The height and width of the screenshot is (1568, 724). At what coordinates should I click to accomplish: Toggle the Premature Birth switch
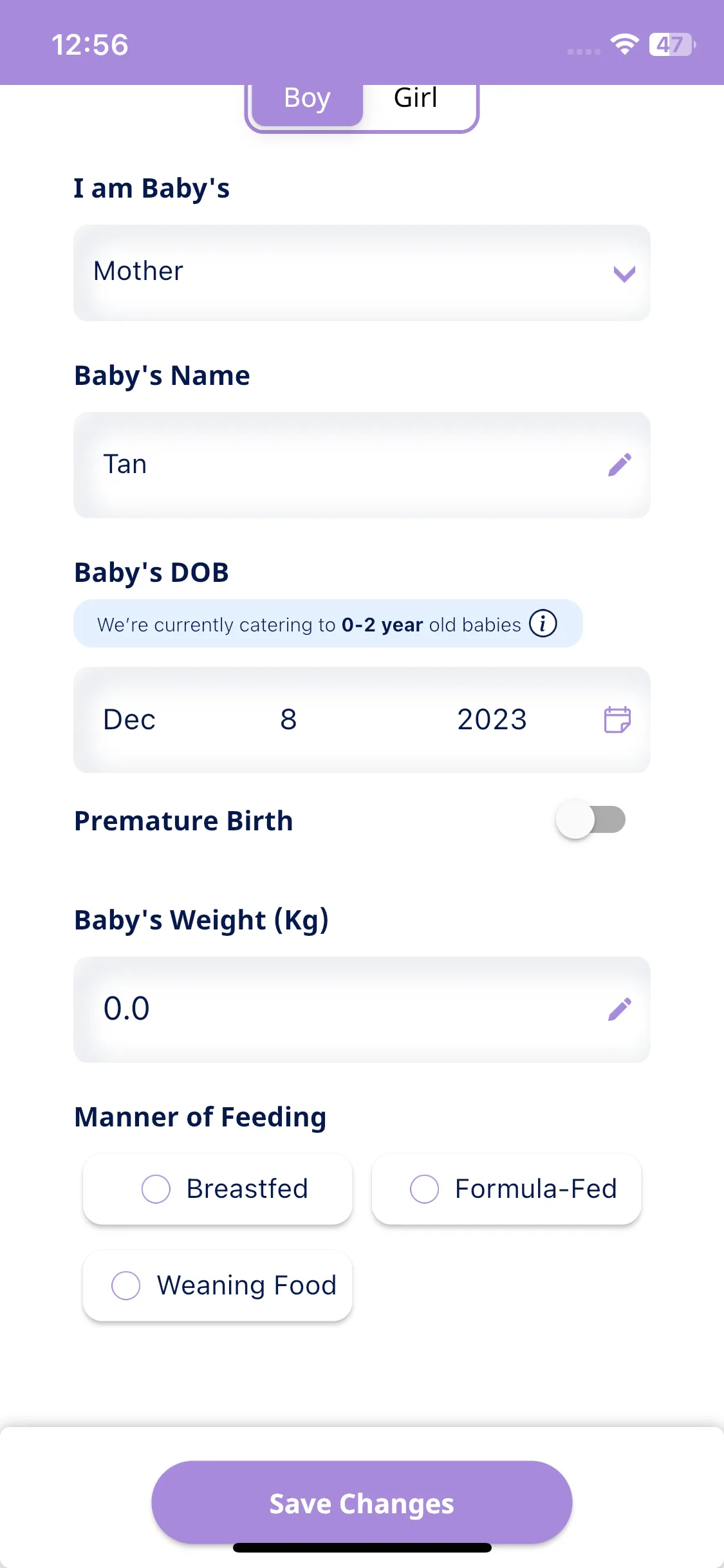[591, 819]
